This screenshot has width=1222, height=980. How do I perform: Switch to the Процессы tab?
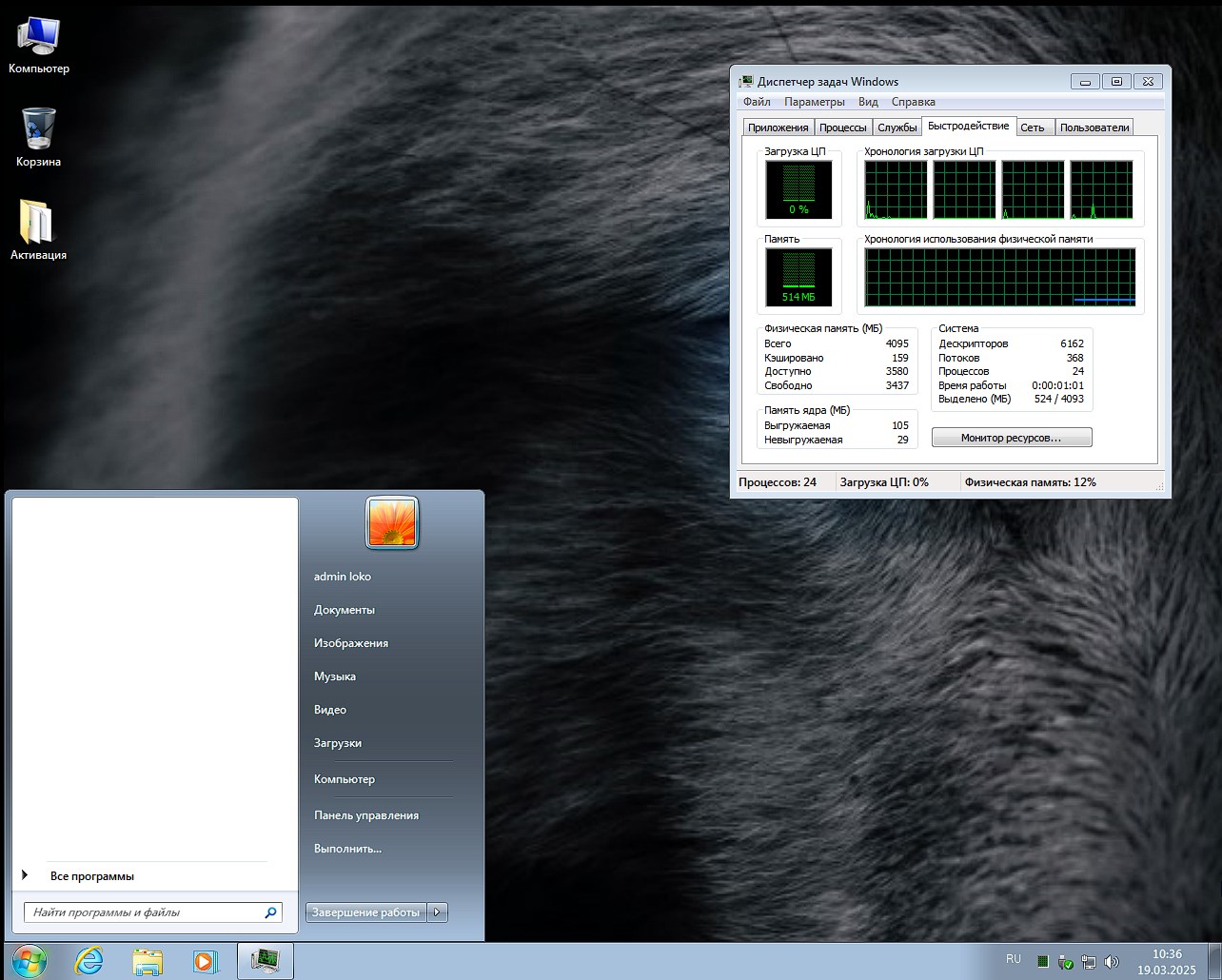(x=843, y=127)
